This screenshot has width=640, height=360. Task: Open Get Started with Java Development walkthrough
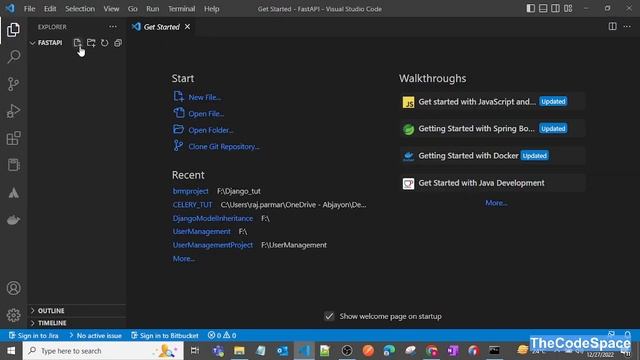tap(492, 183)
